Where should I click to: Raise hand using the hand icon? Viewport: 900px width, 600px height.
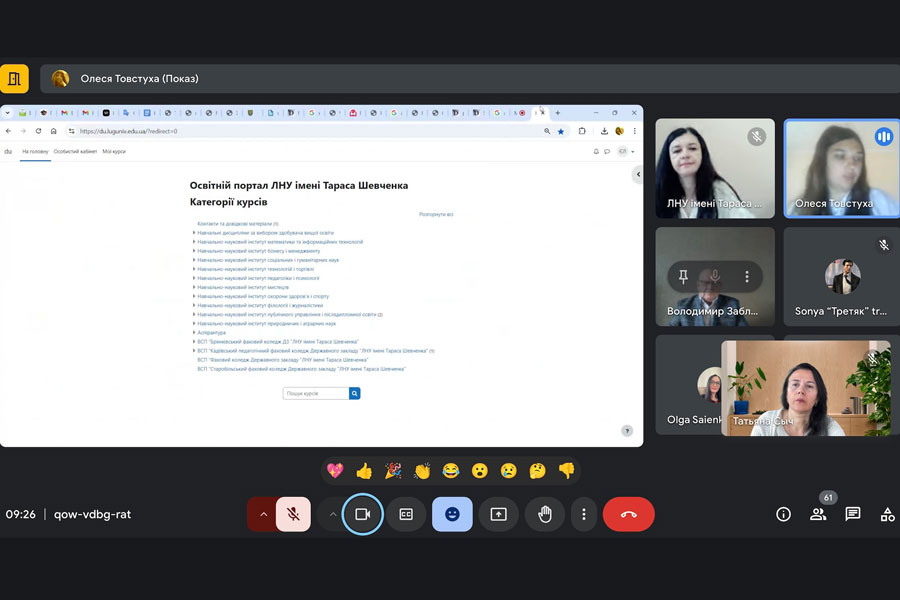click(x=544, y=514)
